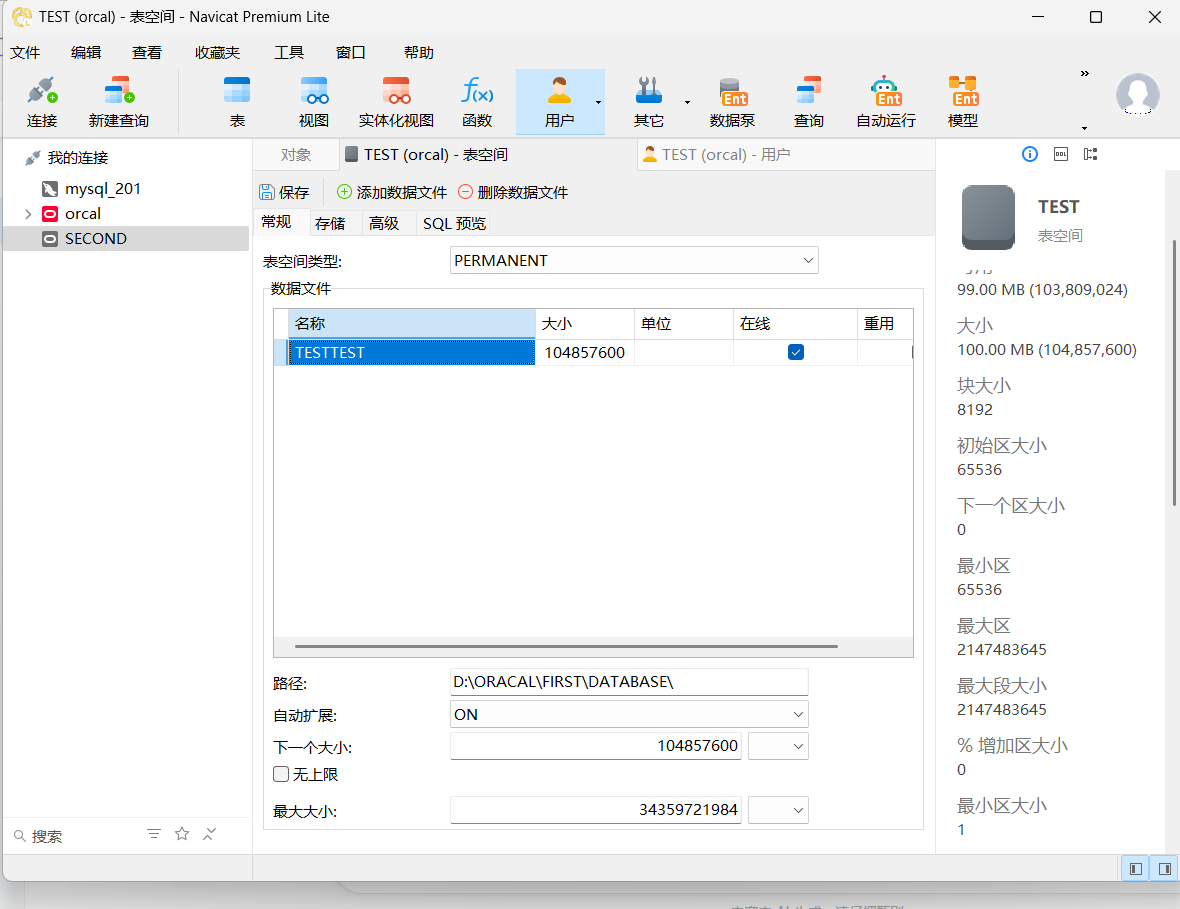The width and height of the screenshot is (1180, 909).
Task: Open the 工具 menu
Action: [x=289, y=53]
